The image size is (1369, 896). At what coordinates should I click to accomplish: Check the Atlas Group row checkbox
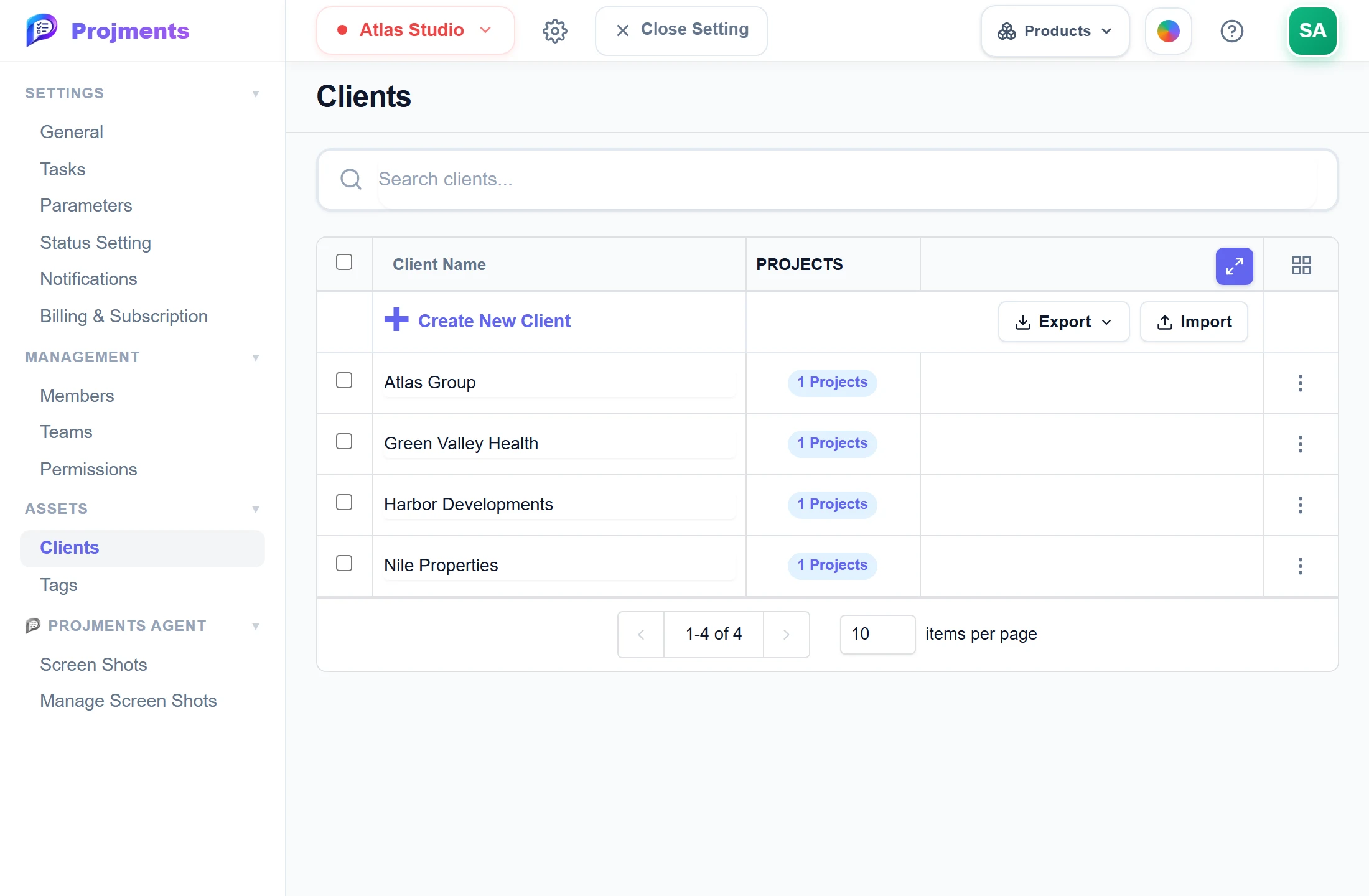click(x=344, y=380)
